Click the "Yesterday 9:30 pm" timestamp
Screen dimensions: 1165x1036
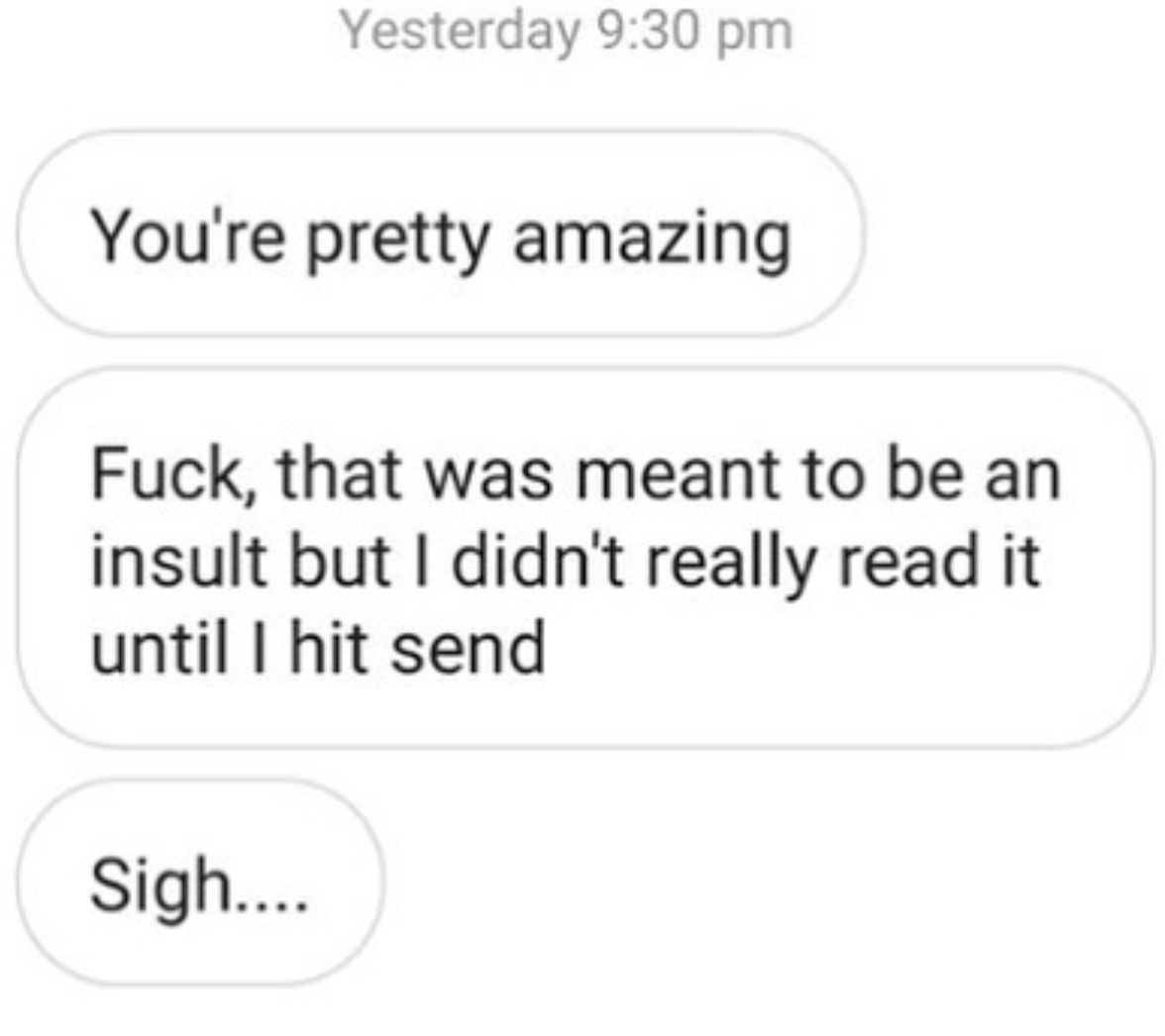pos(567,31)
